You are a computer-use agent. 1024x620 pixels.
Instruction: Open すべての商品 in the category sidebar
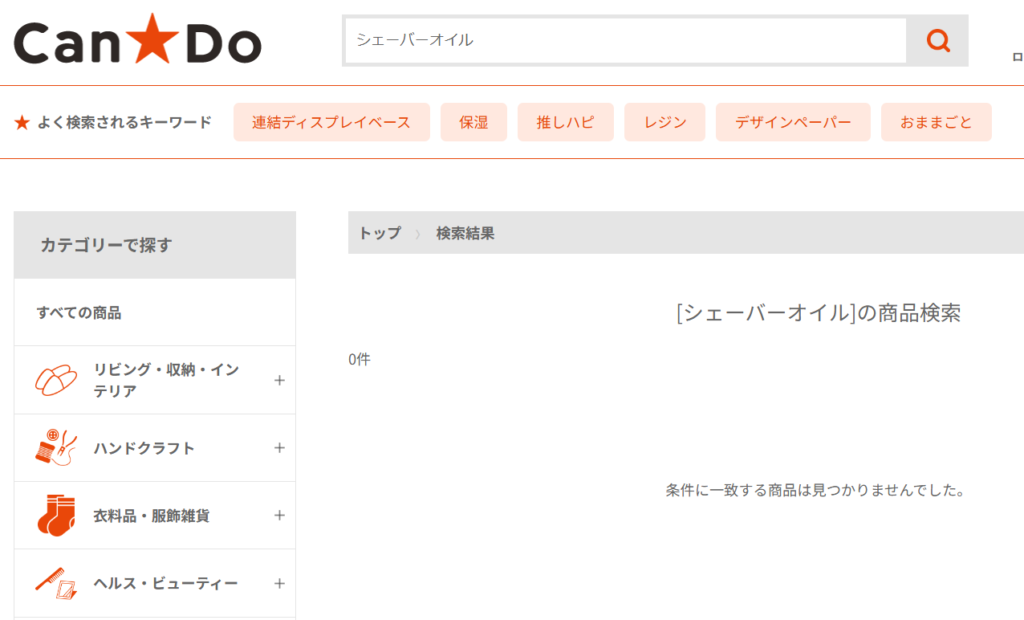point(79,313)
